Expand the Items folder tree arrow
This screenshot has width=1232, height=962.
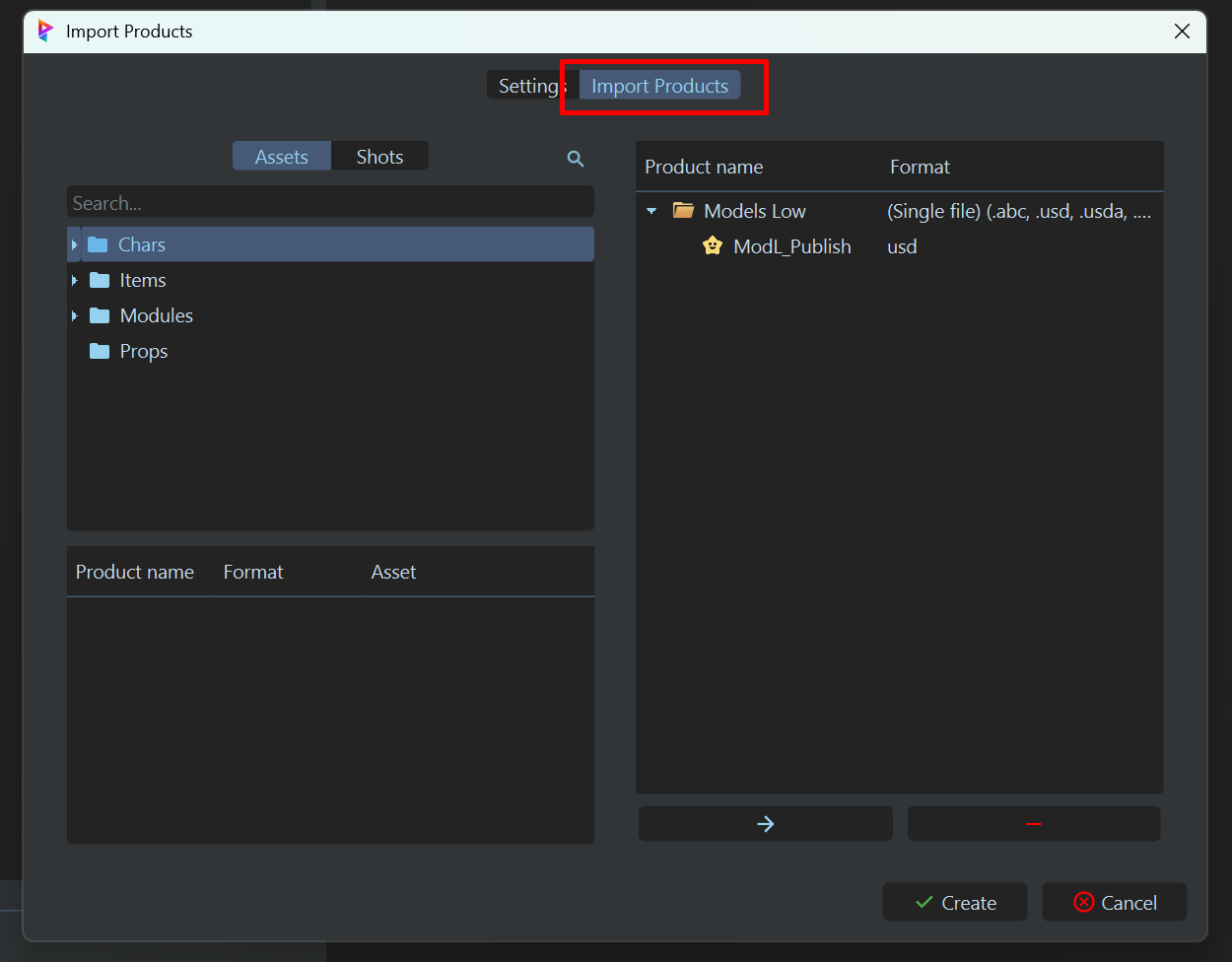[x=75, y=280]
